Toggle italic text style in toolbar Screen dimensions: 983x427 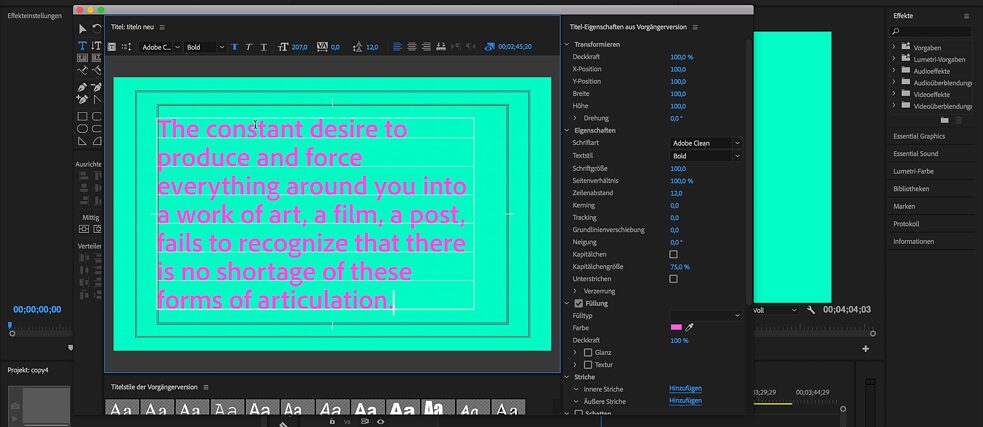249,47
